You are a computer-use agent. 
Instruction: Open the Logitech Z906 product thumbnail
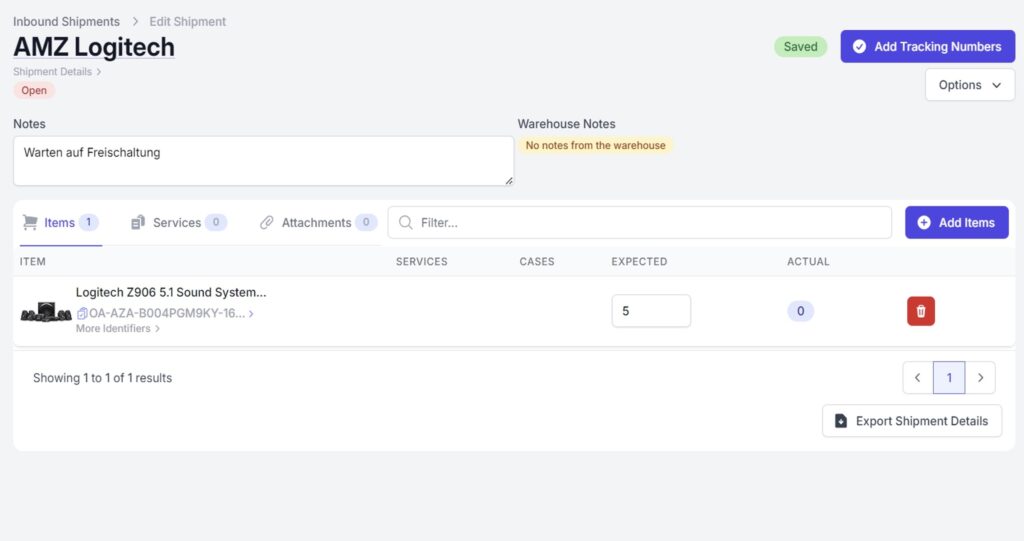pos(46,312)
